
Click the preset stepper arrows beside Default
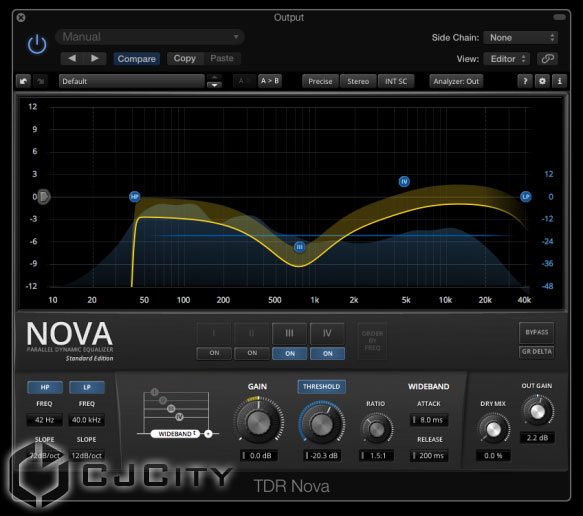pyautogui.click(x=214, y=81)
